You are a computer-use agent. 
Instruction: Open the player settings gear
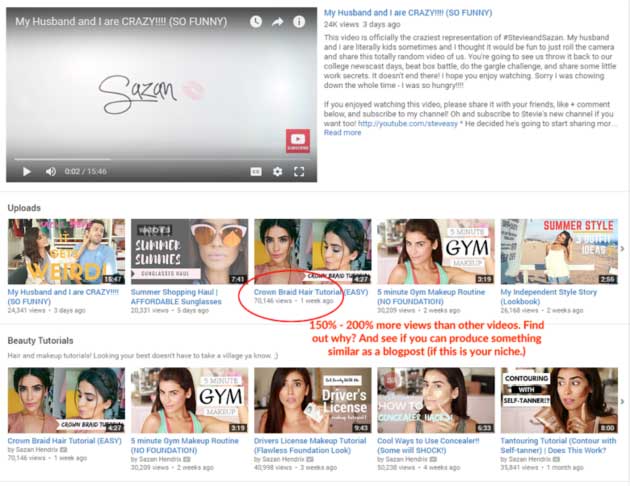(x=277, y=172)
